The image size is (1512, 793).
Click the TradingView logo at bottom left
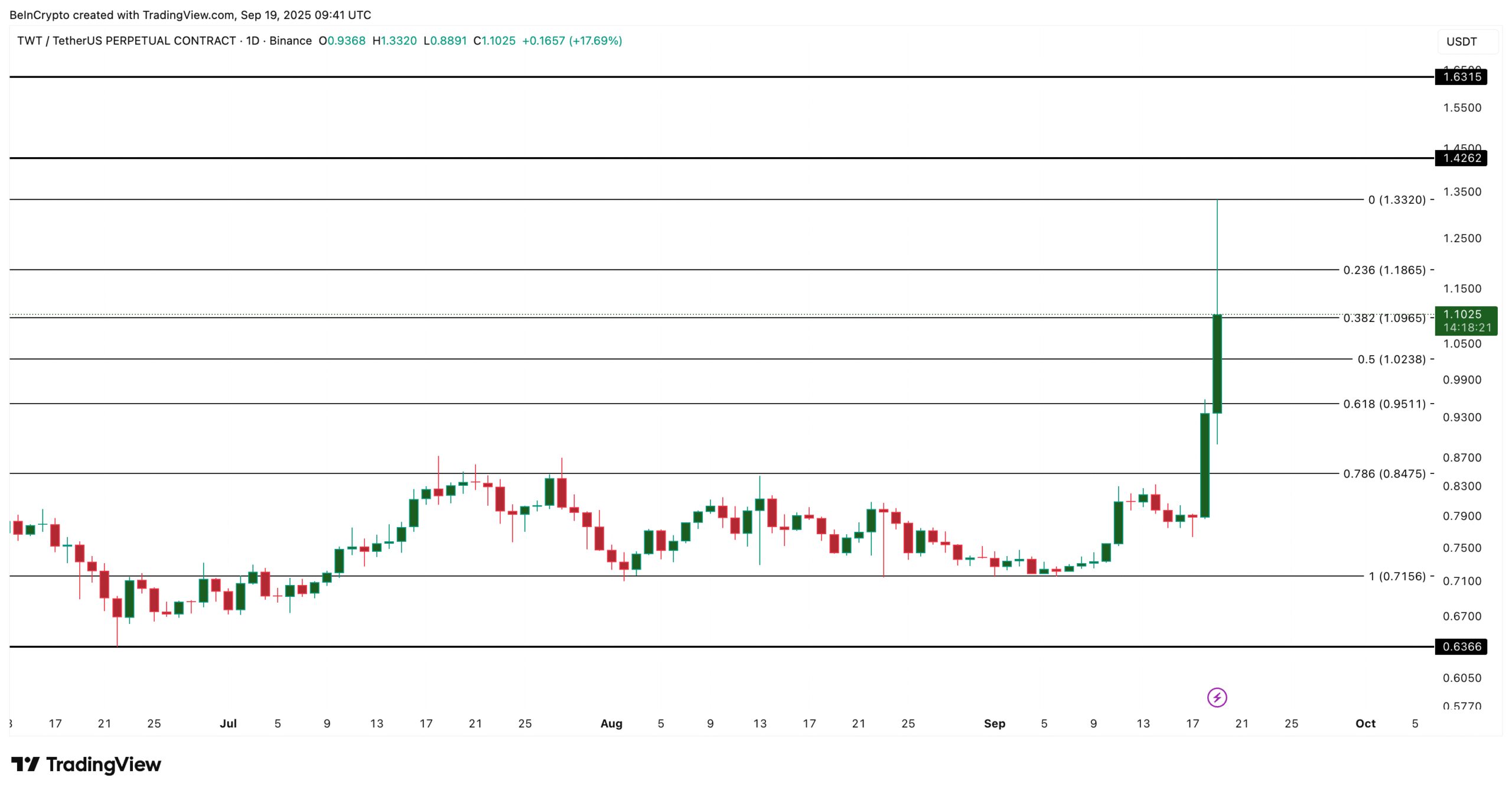[x=83, y=764]
